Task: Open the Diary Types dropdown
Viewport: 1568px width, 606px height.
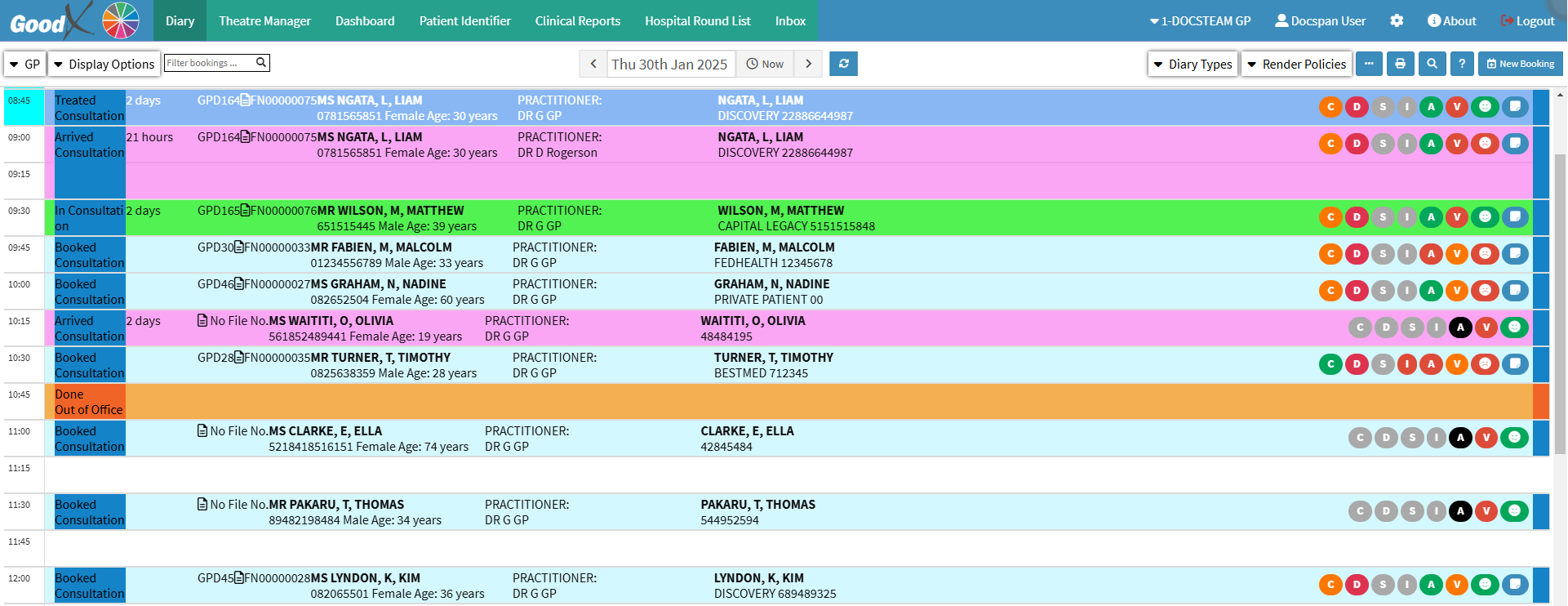Action: [1193, 64]
